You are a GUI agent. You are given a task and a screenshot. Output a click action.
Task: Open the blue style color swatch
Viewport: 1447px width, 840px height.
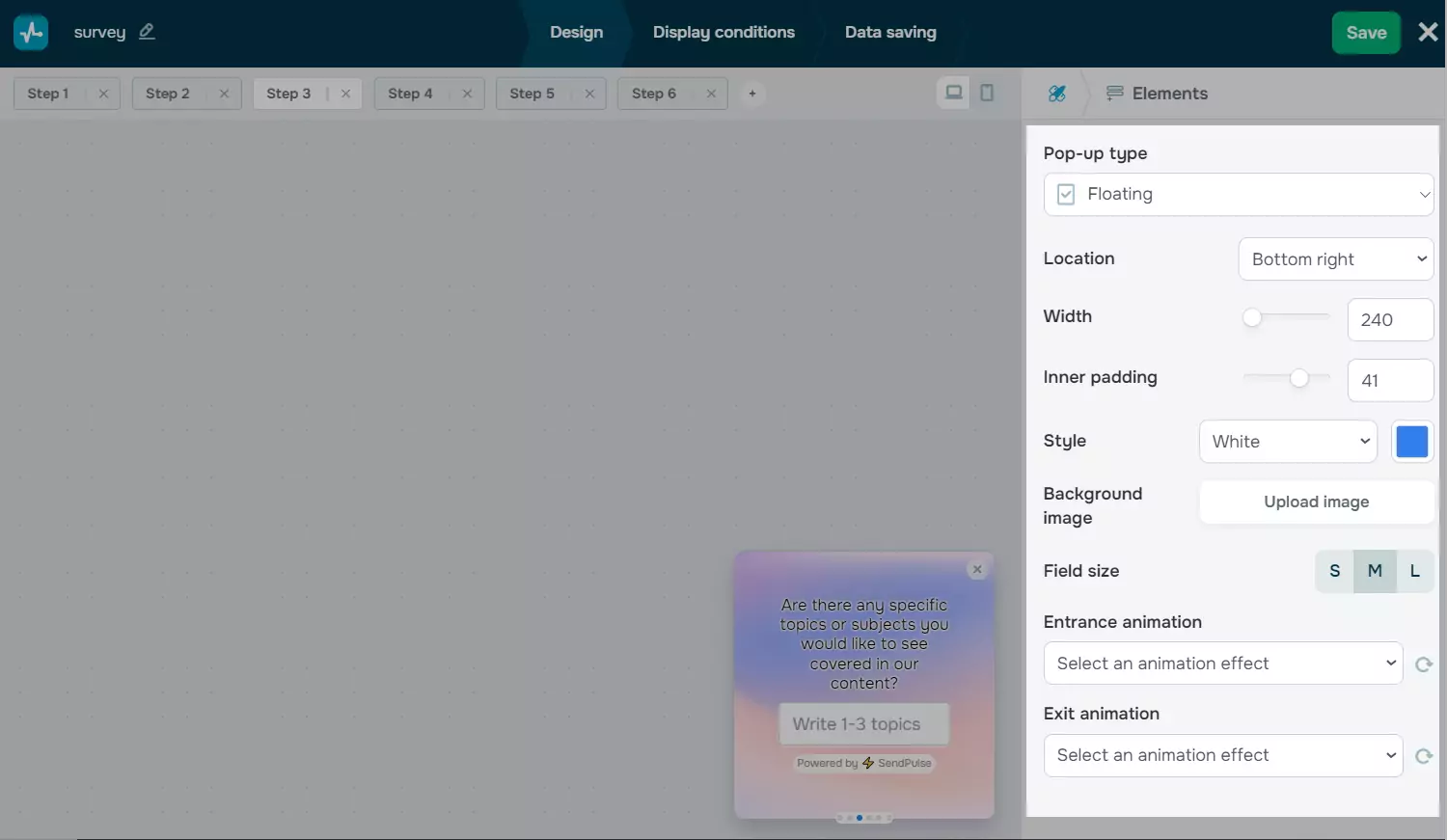click(x=1411, y=442)
